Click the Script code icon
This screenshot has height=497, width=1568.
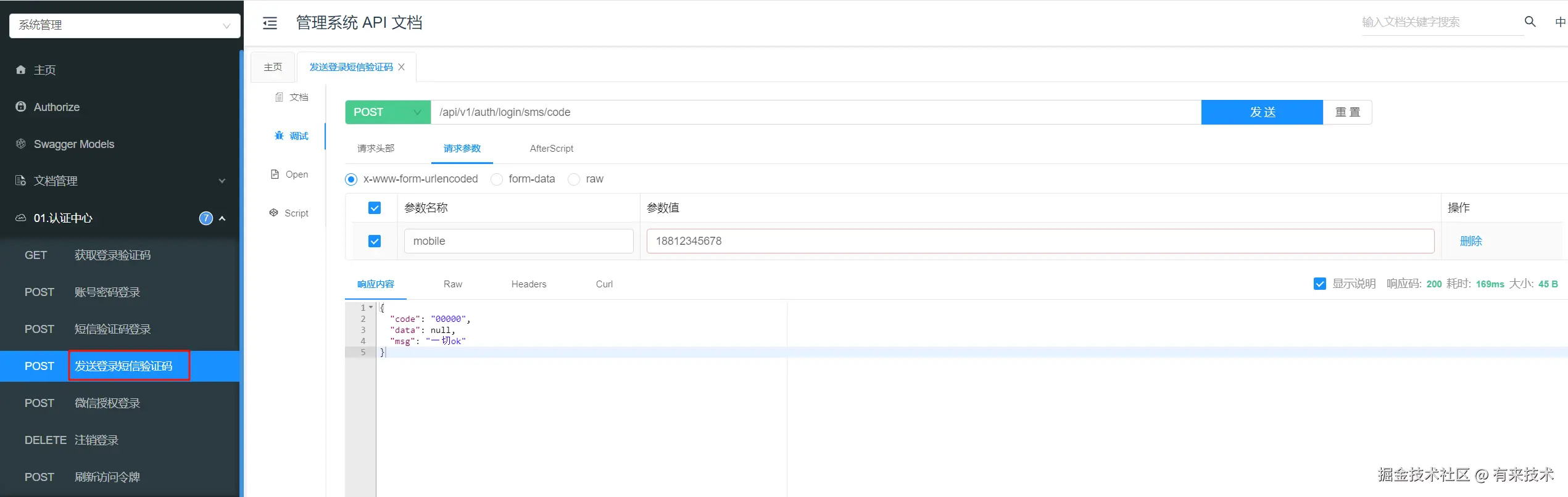[274, 213]
